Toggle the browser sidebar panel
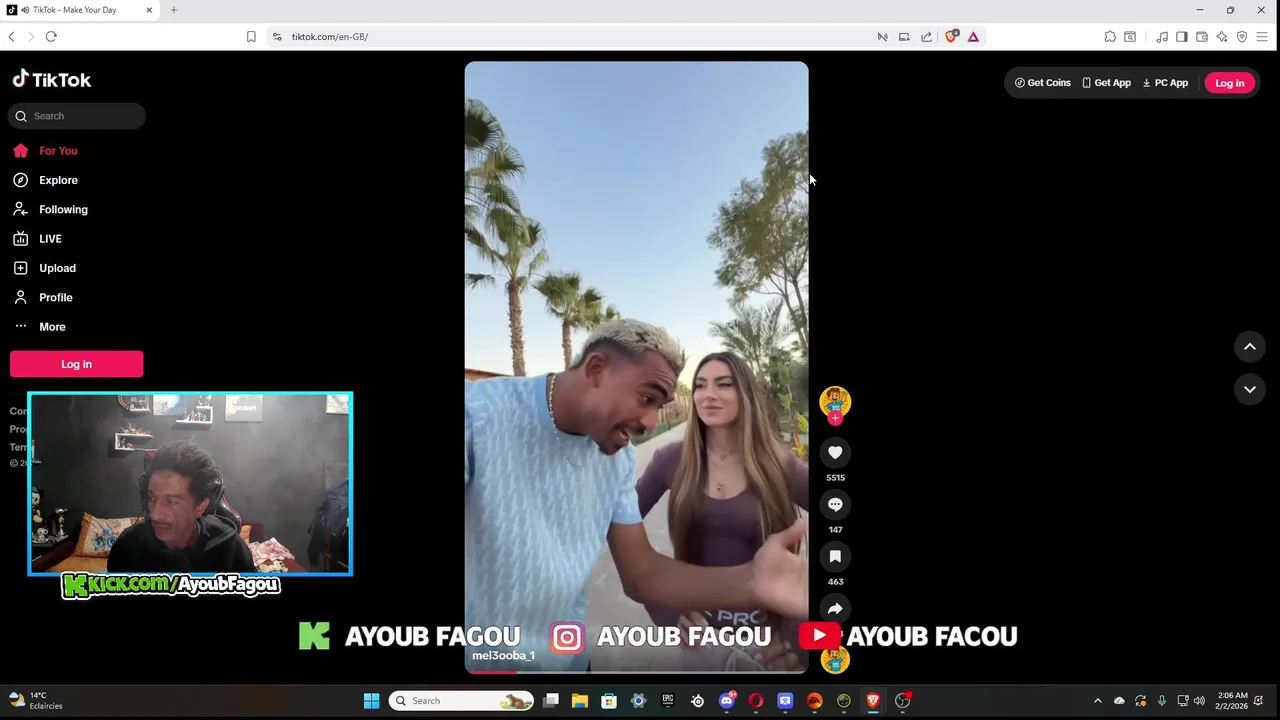This screenshot has height=720, width=1280. 1182,37
